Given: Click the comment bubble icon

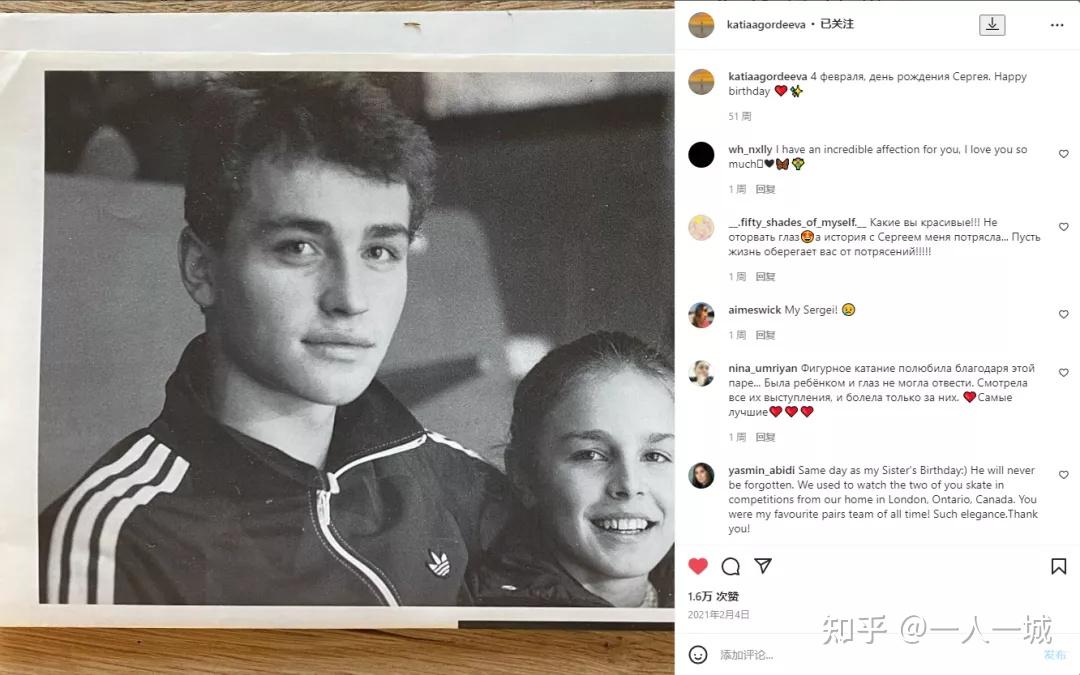Looking at the screenshot, I should (x=730, y=566).
